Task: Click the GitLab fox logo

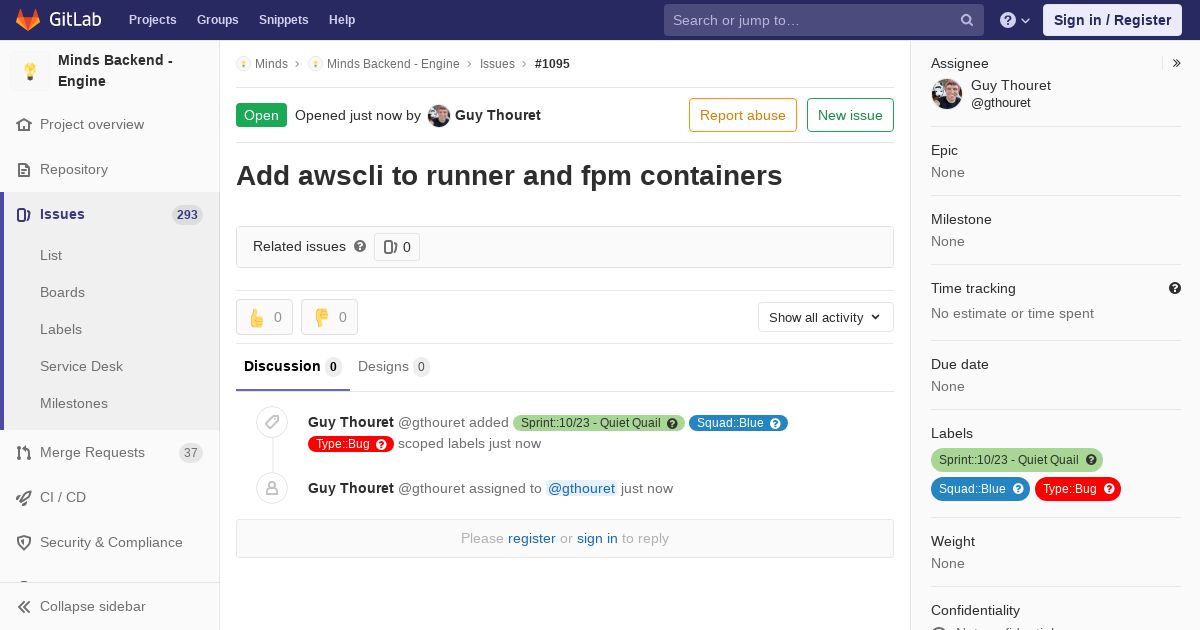Action: 27,19
